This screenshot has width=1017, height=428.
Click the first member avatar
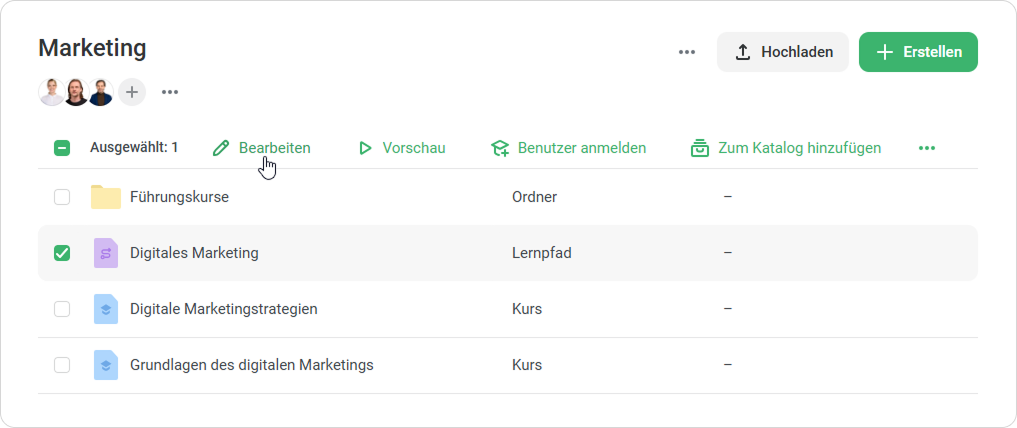pyautogui.click(x=51, y=92)
